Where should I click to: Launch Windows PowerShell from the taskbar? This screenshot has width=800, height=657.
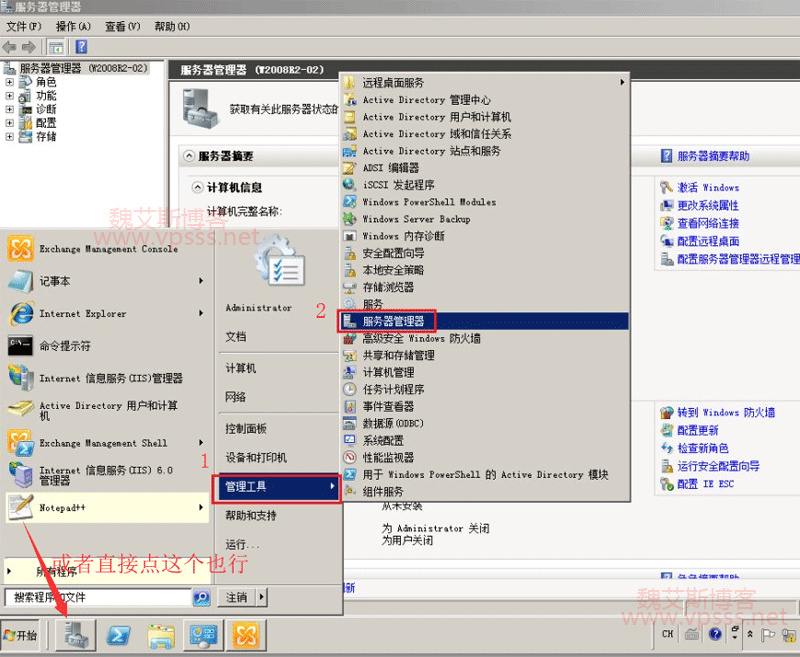[x=119, y=635]
